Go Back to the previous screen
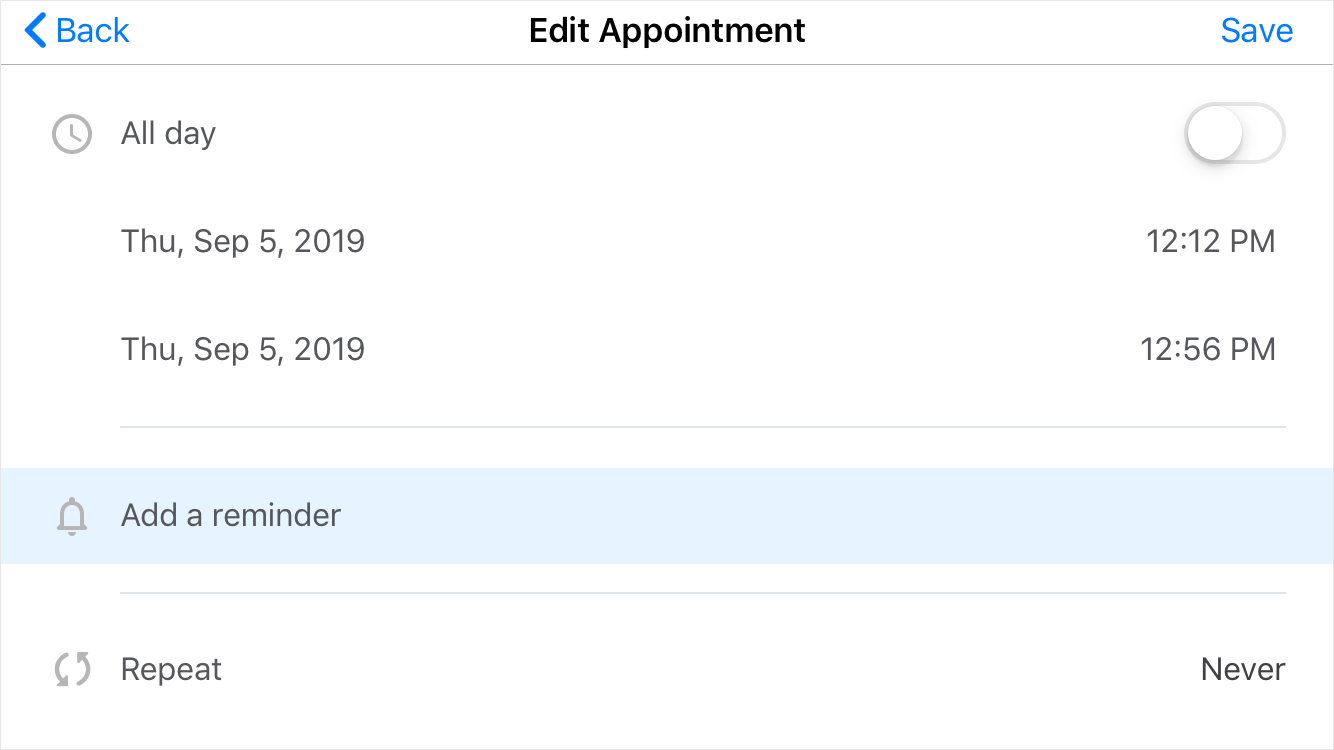The width and height of the screenshot is (1334, 750). 76,30
